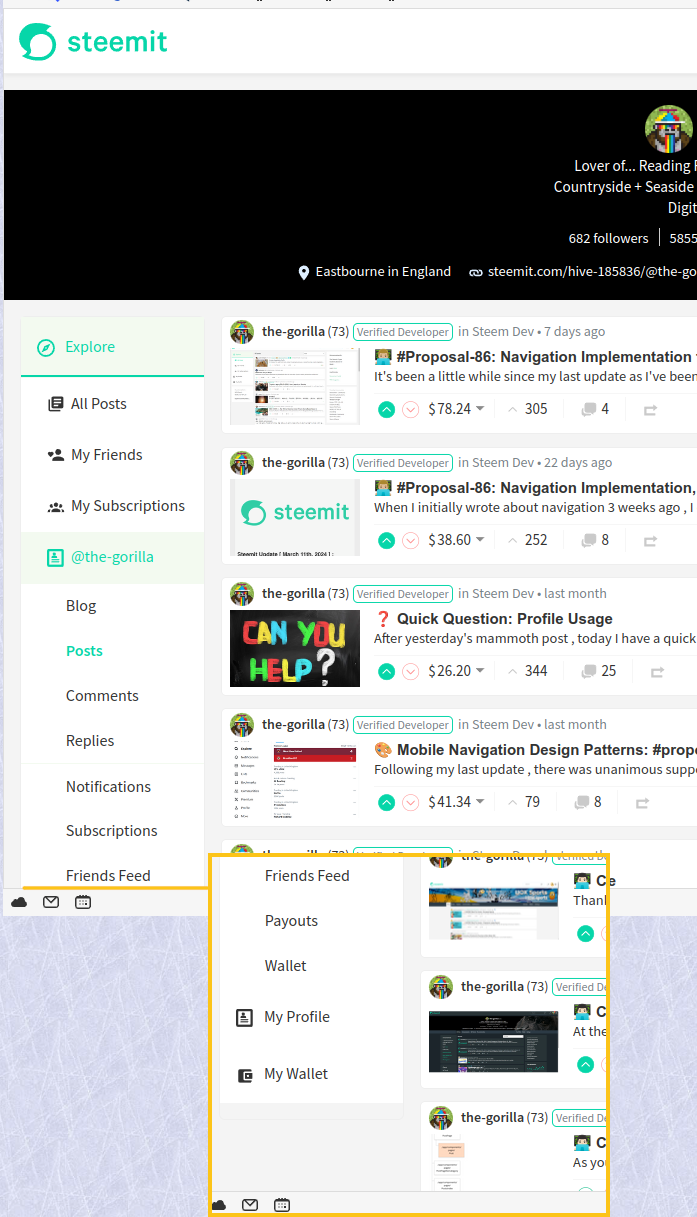Click the 'last month' timestamp on the Quick Question post
This screenshot has height=1217, width=697.
575,594
